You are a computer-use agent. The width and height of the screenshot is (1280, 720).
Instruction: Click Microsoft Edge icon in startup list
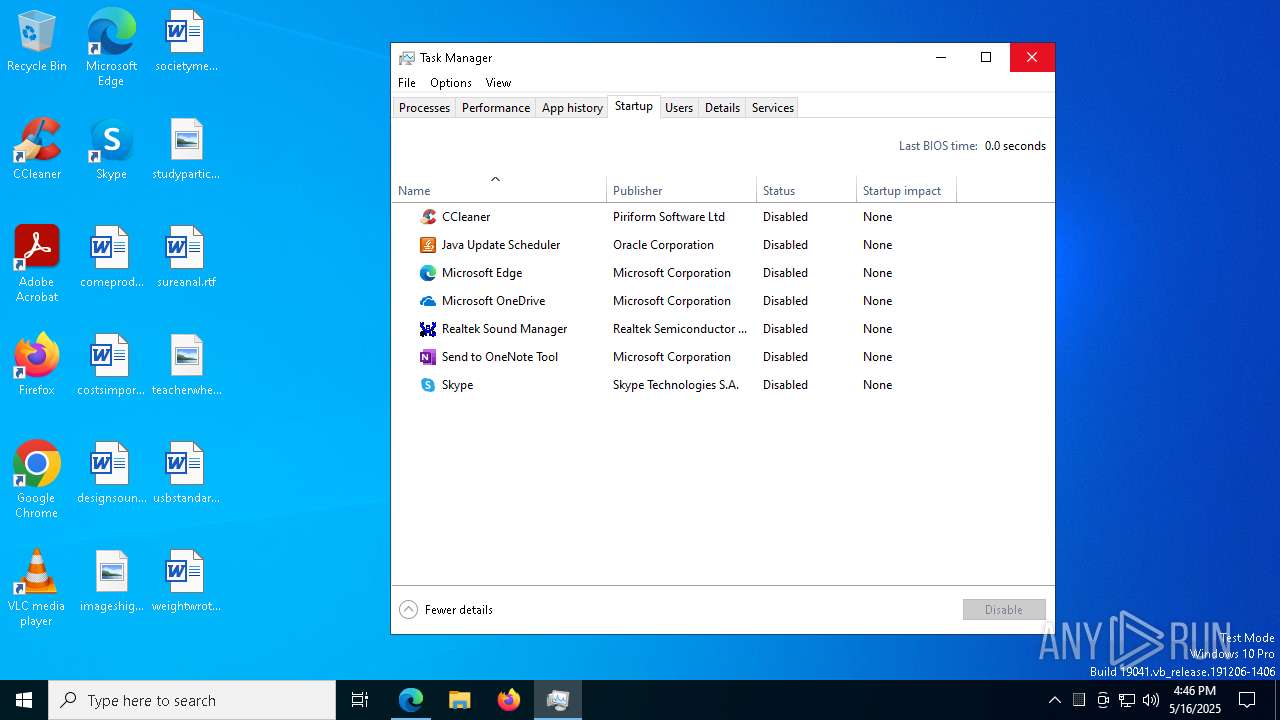pyautogui.click(x=428, y=273)
